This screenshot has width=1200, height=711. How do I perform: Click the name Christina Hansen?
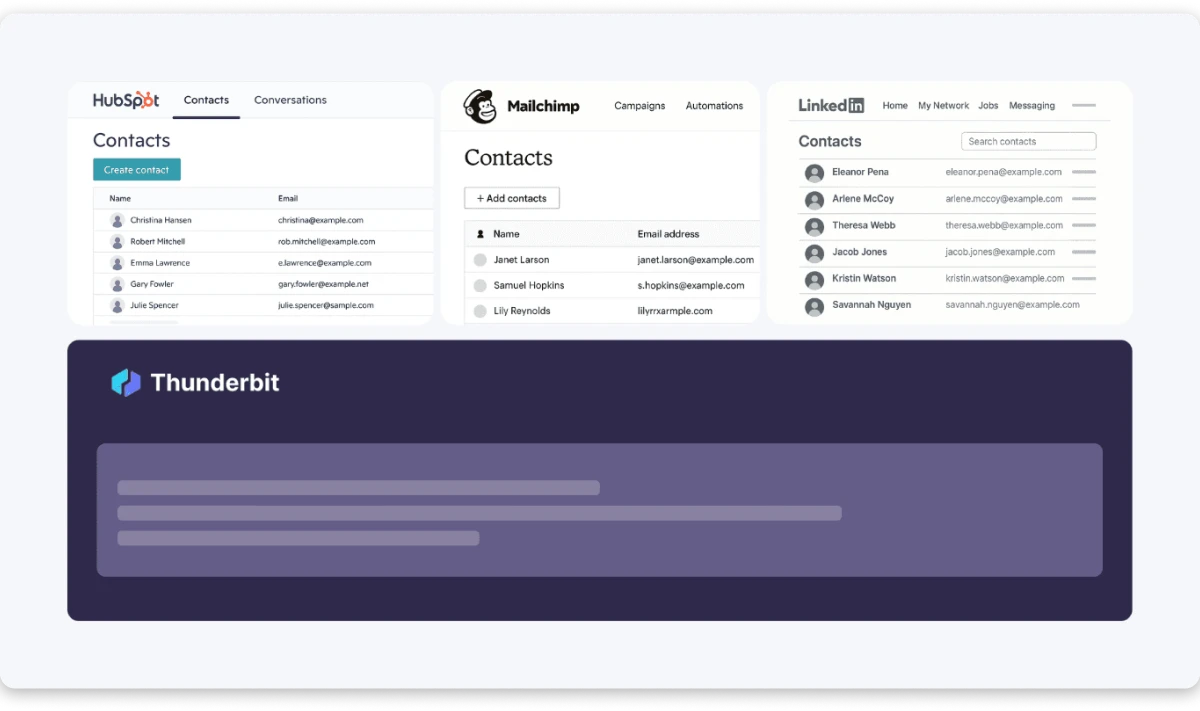[x=161, y=220]
